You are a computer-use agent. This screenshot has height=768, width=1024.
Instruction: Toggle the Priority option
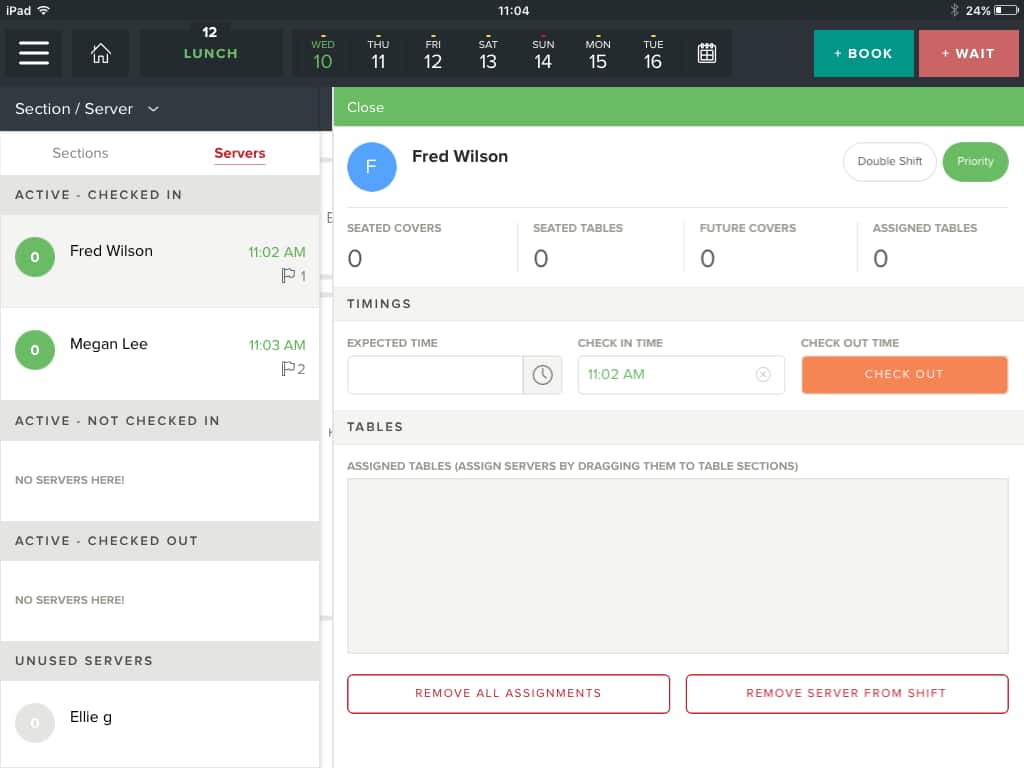pos(975,161)
